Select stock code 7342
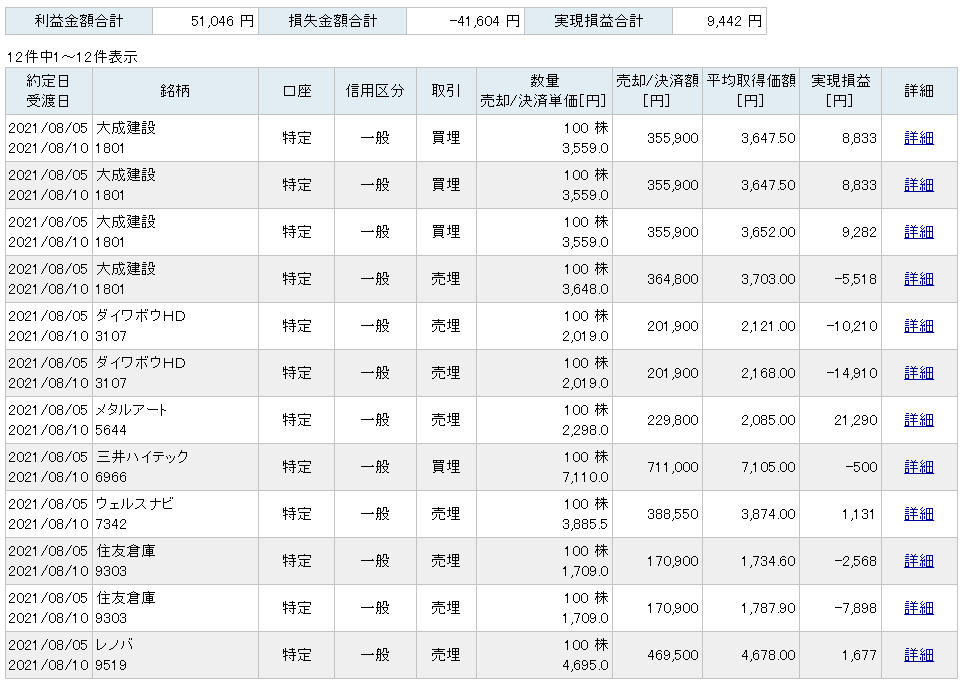 111,524
